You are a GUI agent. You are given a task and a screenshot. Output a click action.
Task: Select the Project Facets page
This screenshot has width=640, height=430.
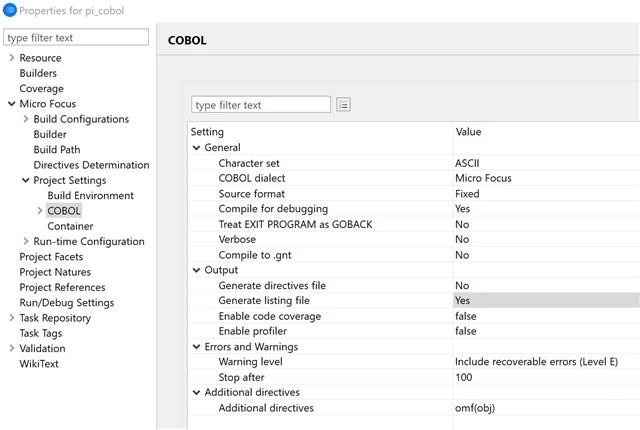[x=51, y=257]
